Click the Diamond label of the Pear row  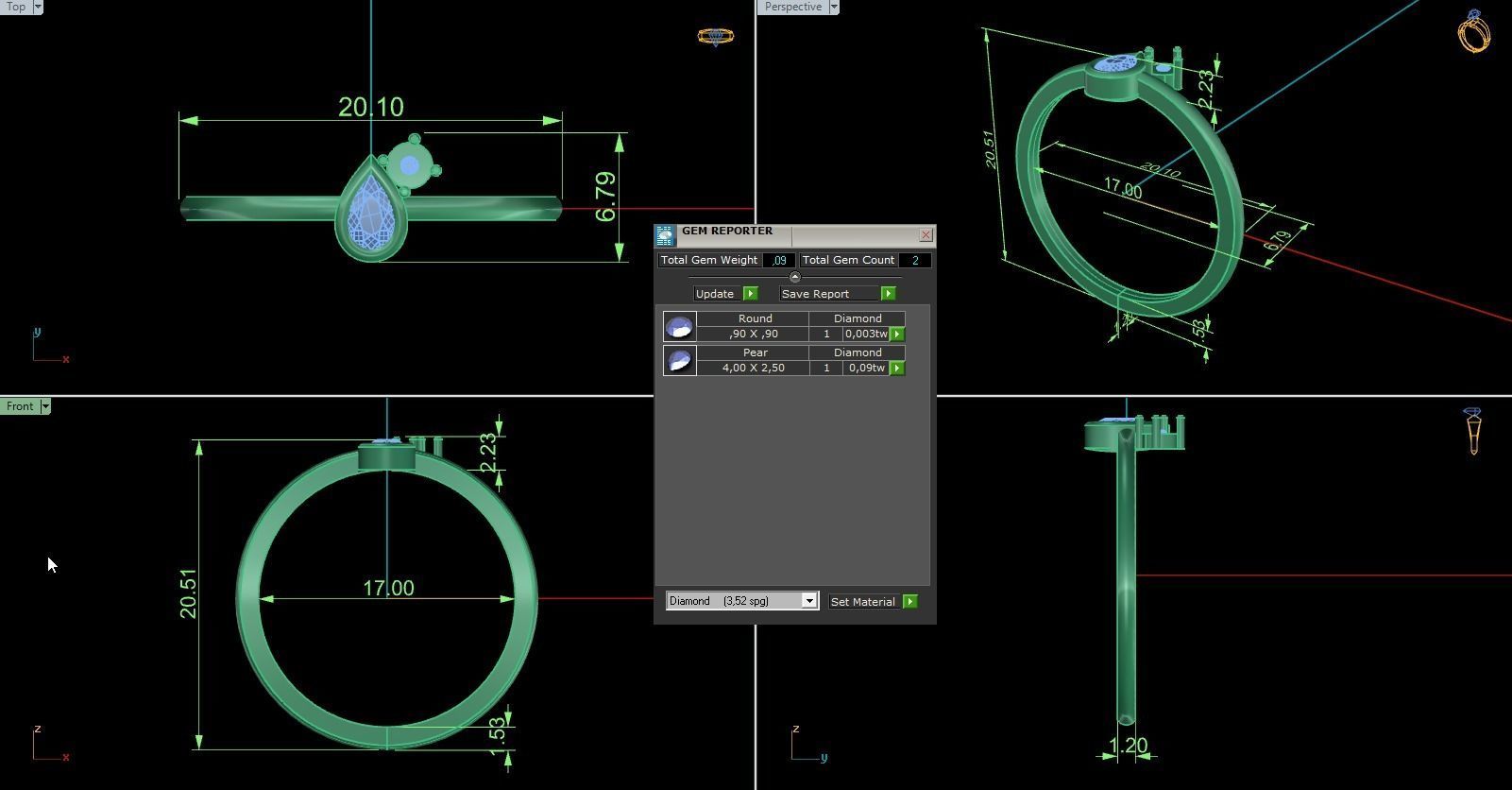click(858, 352)
